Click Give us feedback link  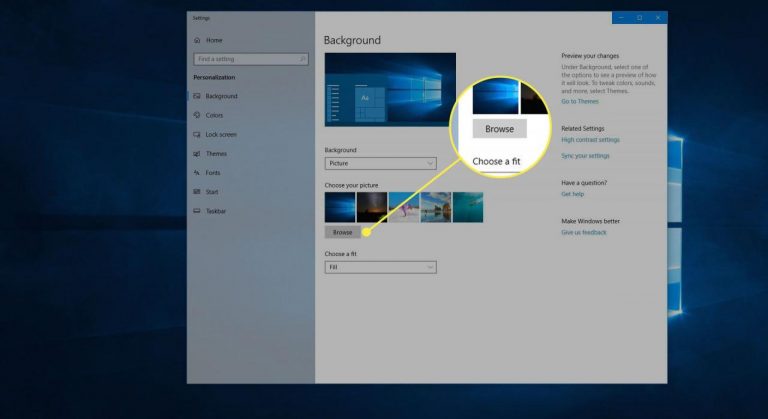pos(584,232)
